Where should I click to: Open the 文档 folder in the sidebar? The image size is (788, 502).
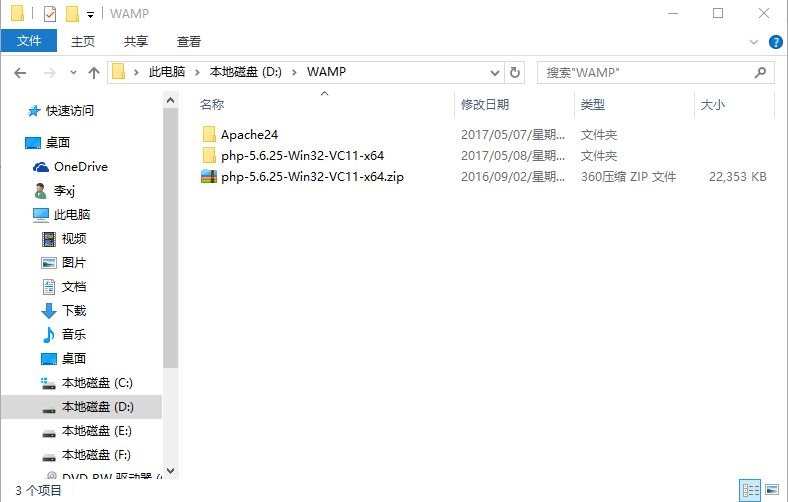(74, 287)
